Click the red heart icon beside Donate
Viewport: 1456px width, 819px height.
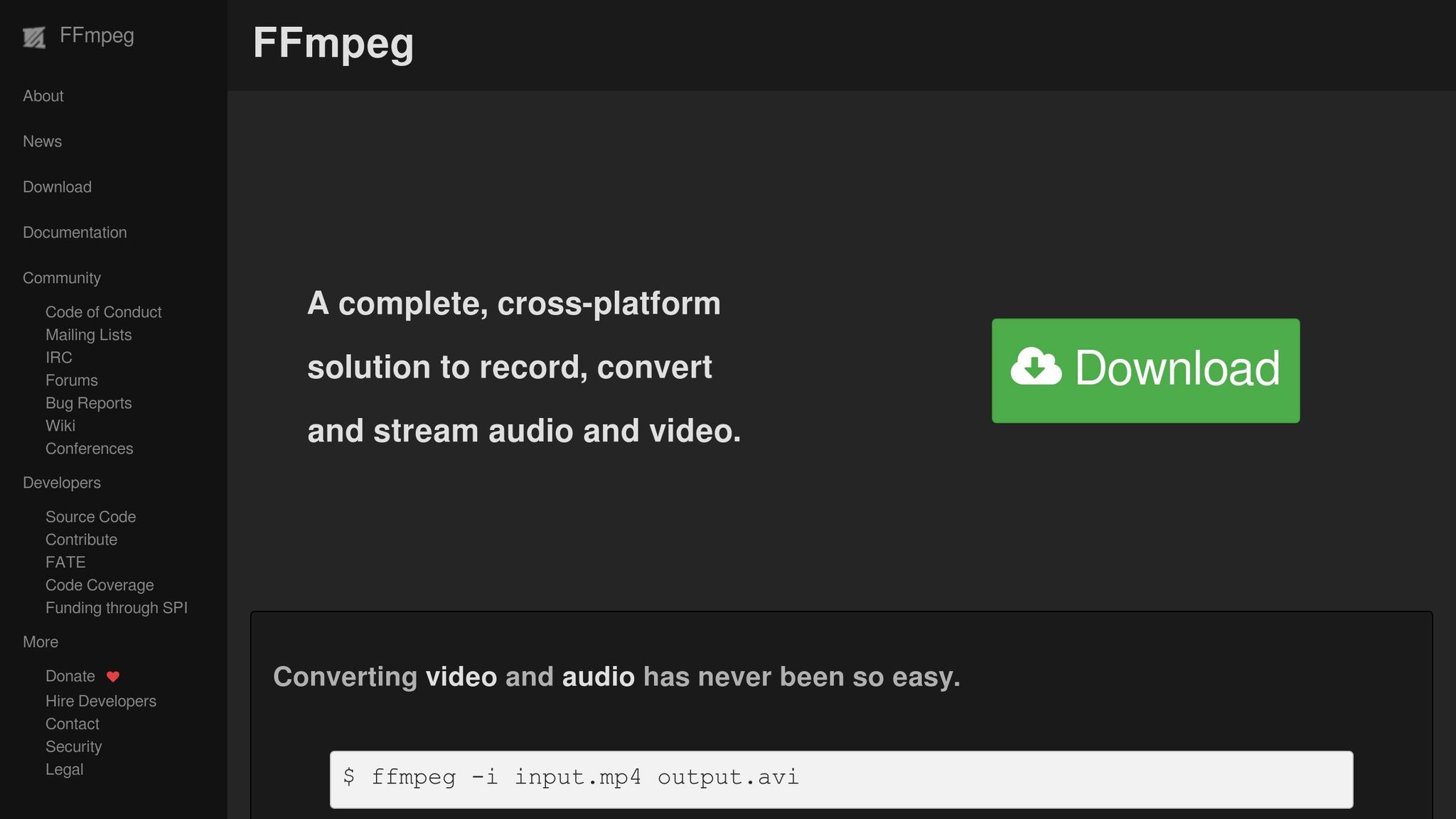[x=113, y=677]
